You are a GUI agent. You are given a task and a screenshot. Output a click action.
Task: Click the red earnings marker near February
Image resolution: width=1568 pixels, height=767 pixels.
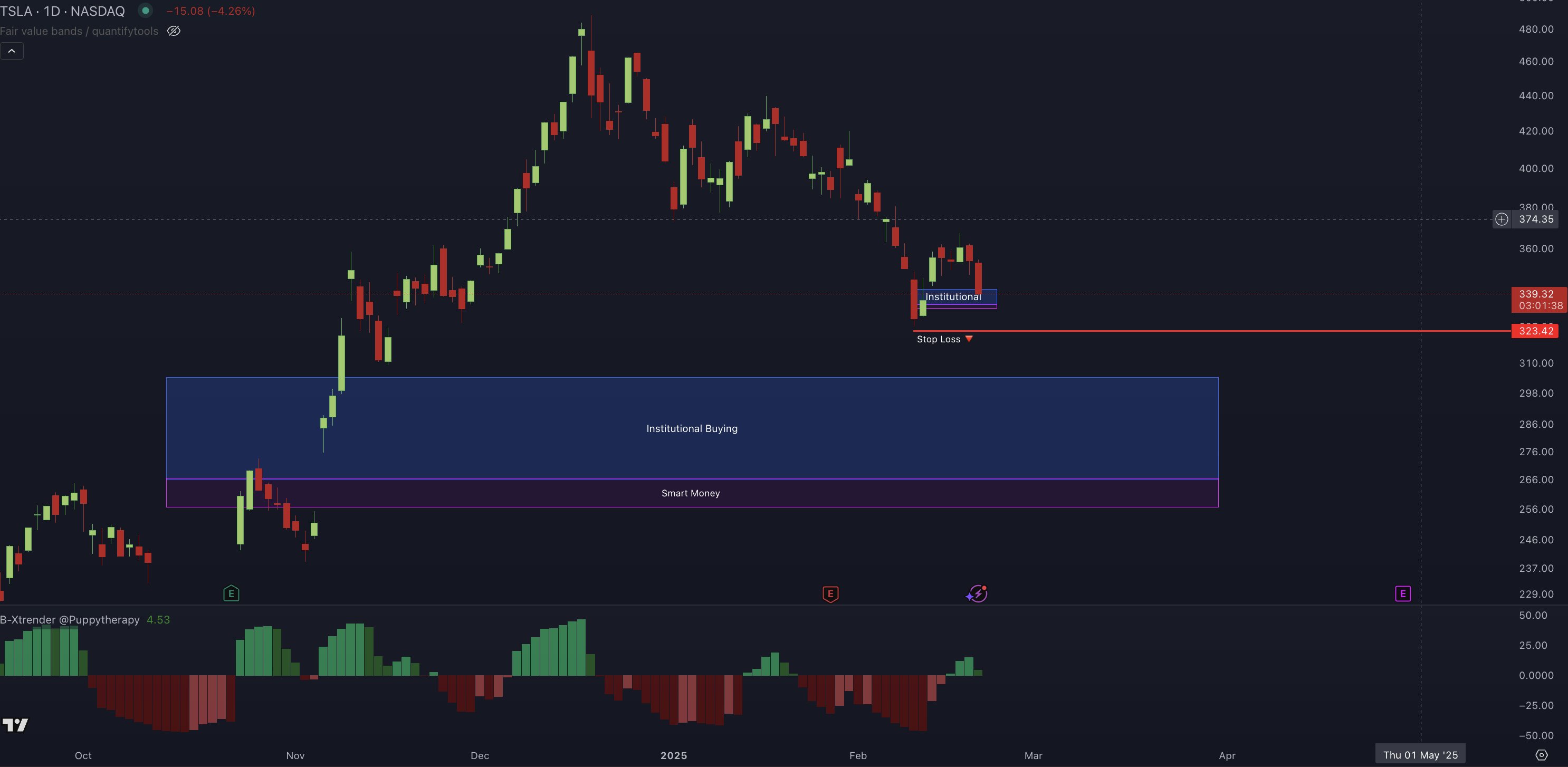coord(830,593)
